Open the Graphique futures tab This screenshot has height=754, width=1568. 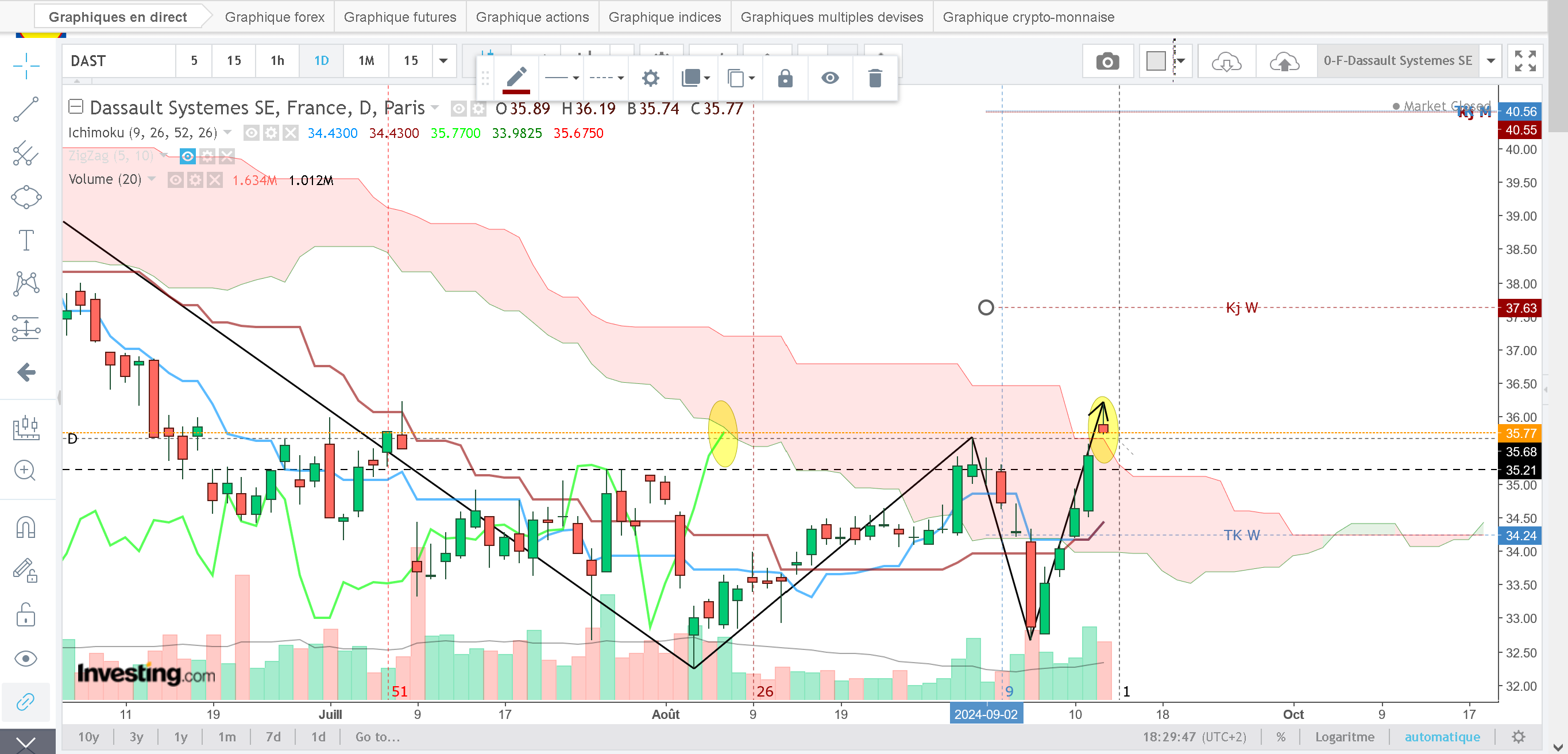pyautogui.click(x=400, y=17)
